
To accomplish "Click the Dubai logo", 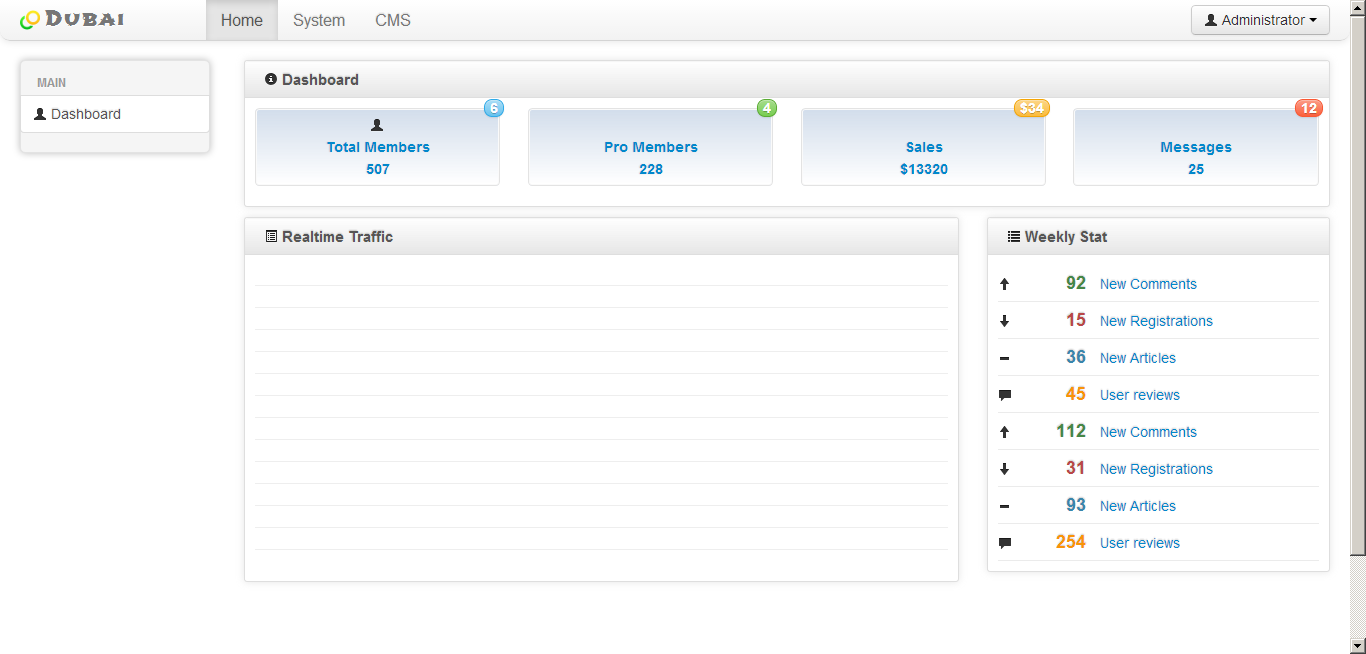I will coord(72,19).
